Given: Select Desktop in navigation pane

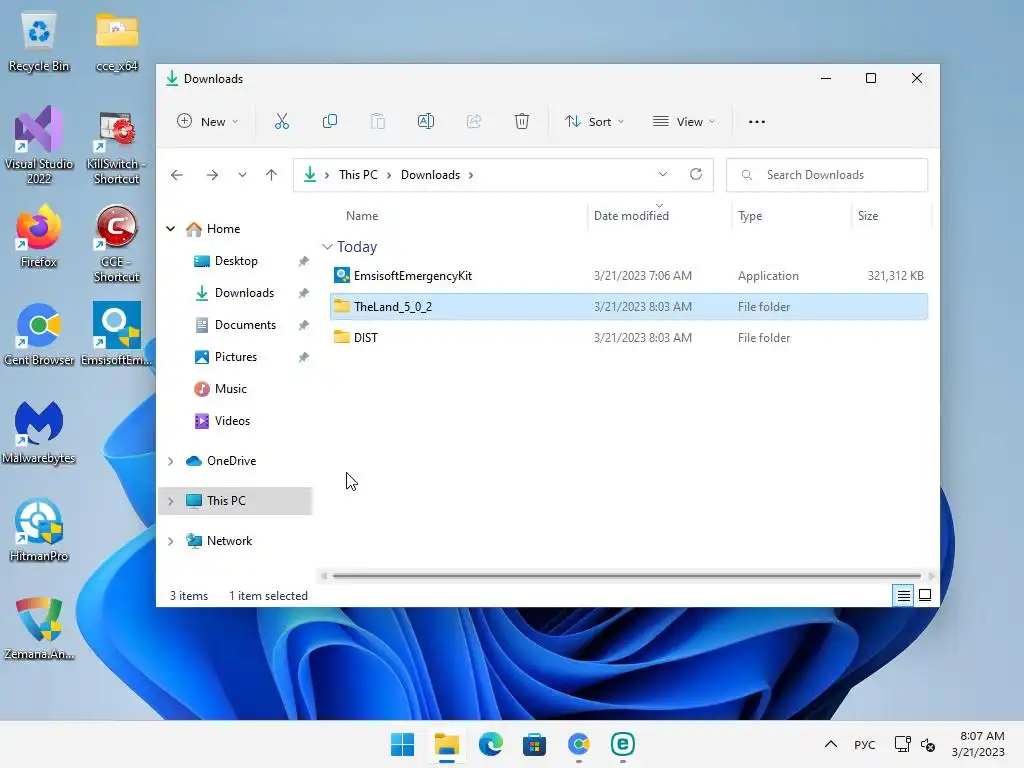Looking at the screenshot, I should tap(235, 261).
